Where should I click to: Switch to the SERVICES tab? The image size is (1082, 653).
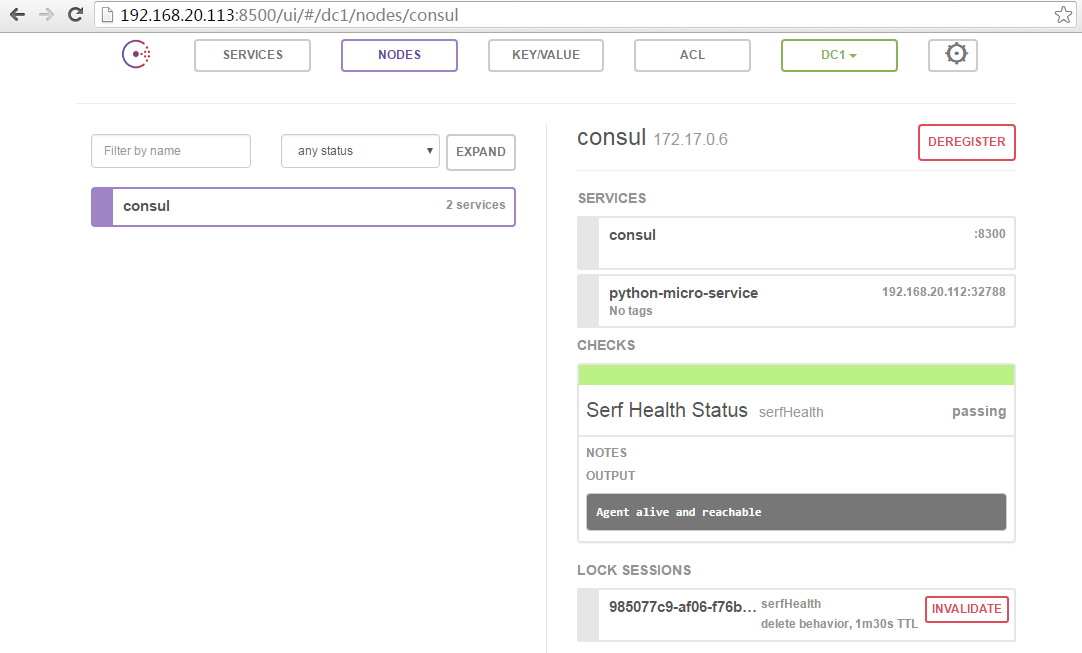coord(252,55)
